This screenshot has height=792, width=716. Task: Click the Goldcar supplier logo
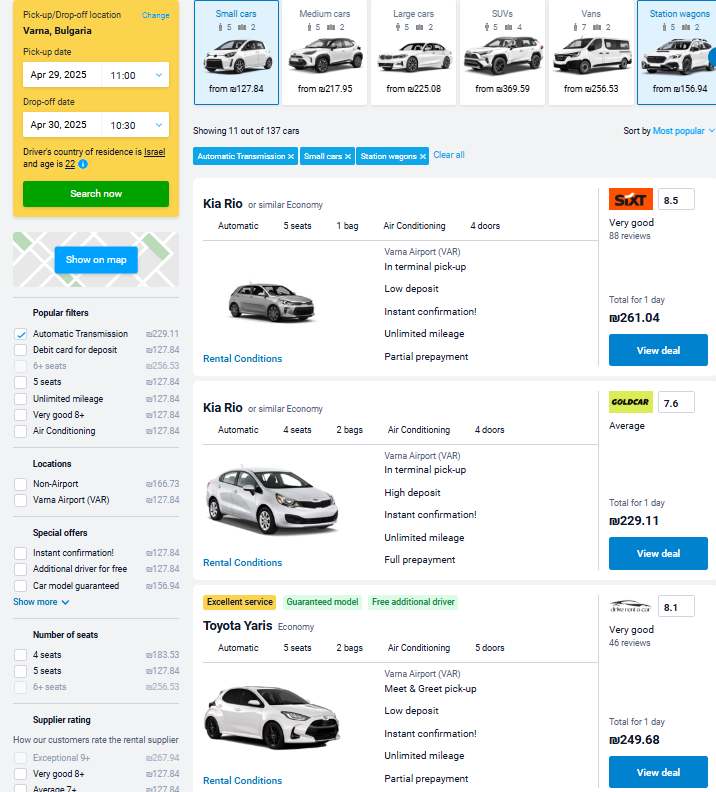pos(631,402)
